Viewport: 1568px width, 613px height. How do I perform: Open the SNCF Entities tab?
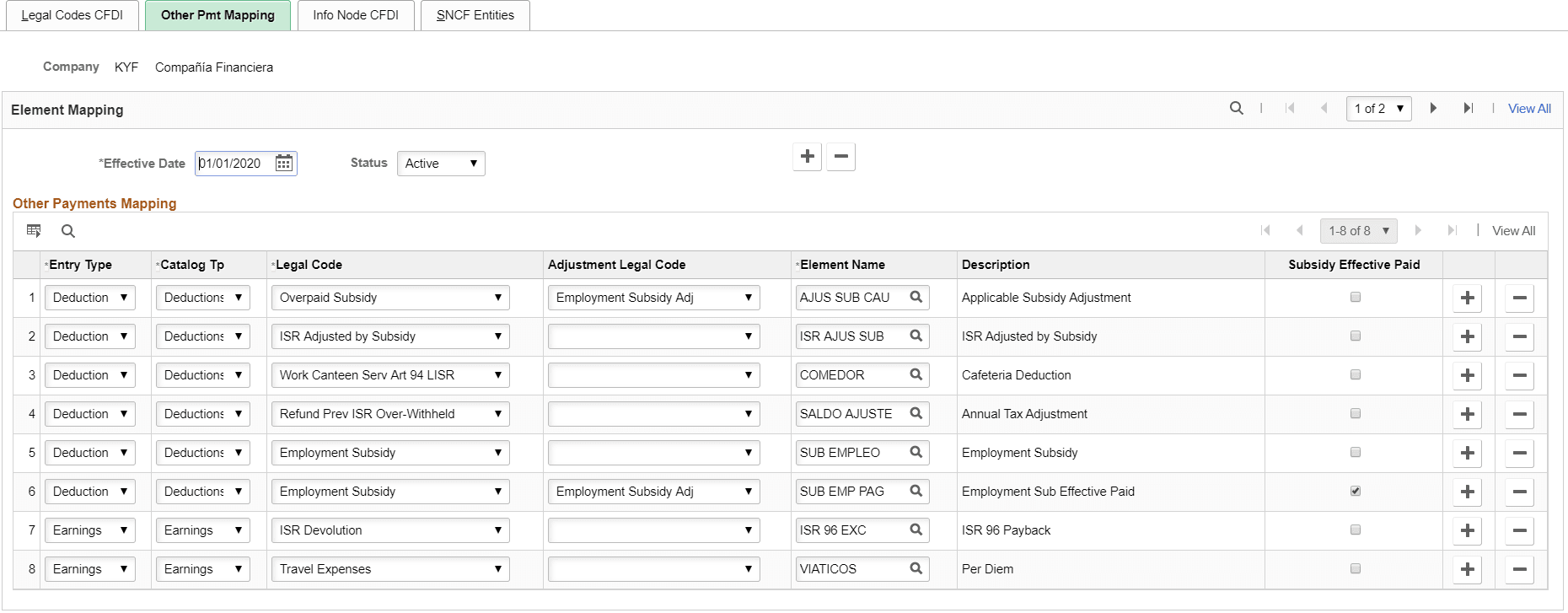(x=475, y=15)
